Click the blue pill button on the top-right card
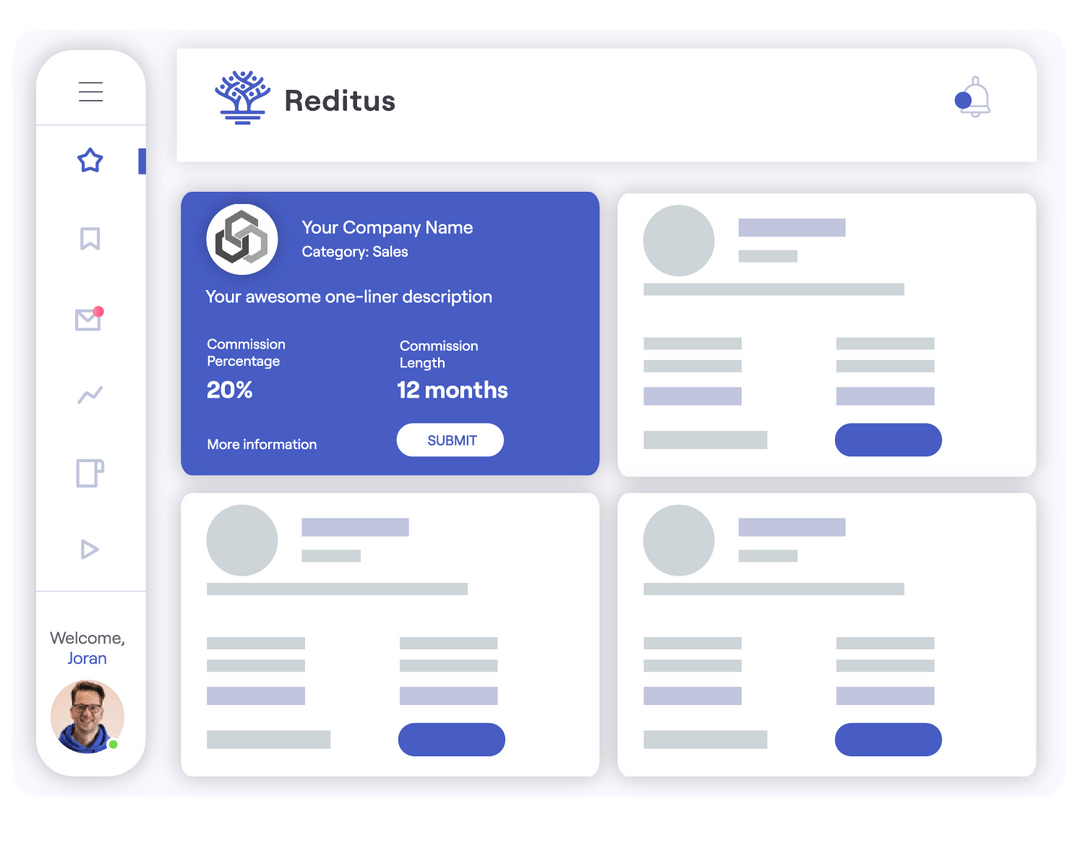Image resolution: width=1080 pixels, height=844 pixels. 888,440
